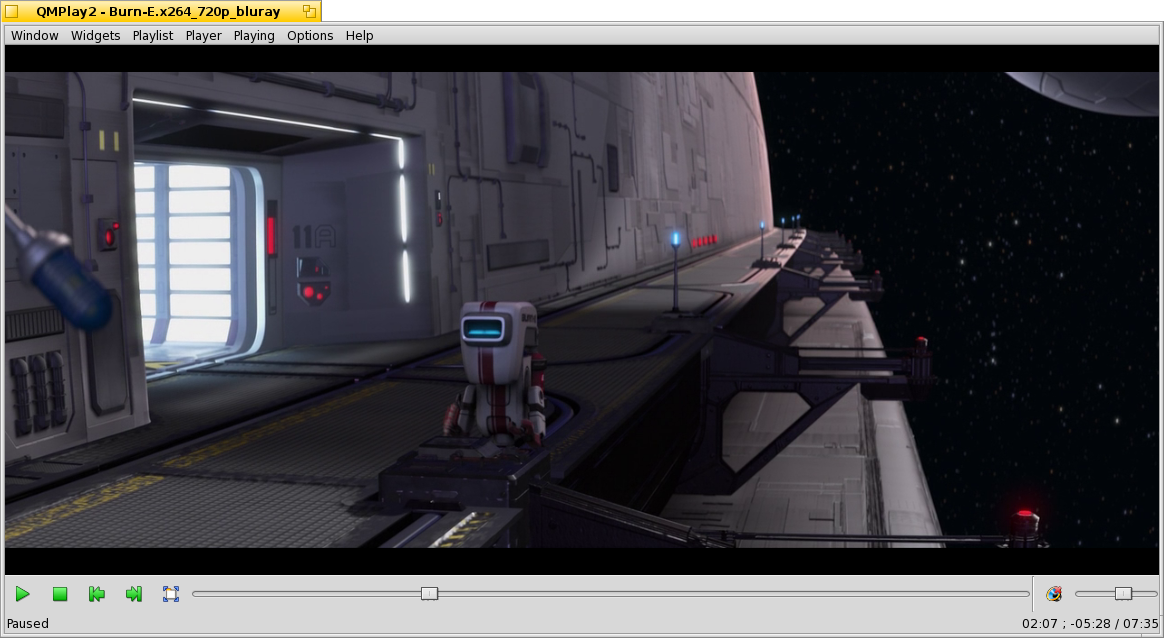
Task: Click the video frame showing the robot
Action: (x=581, y=310)
